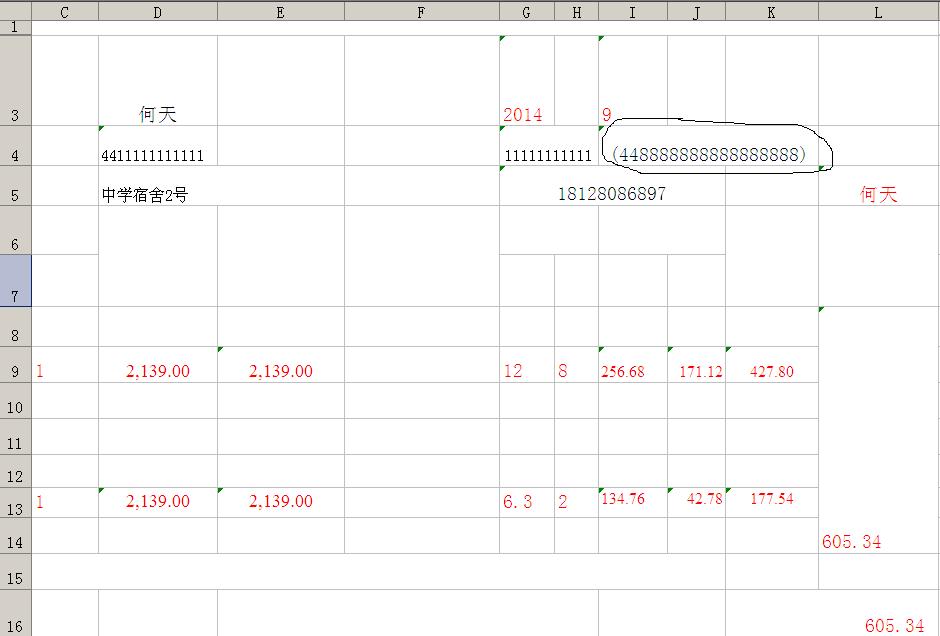Select the 605.34 cell in row 14
The image size is (940, 636).
851,541
